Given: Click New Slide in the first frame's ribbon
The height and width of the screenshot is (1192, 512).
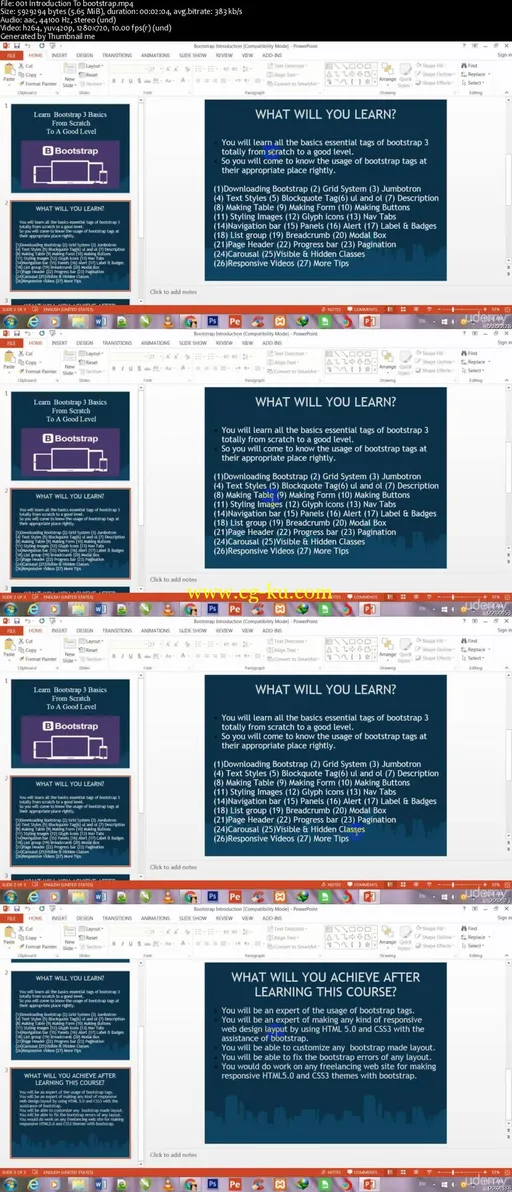Looking at the screenshot, I should click(69, 75).
